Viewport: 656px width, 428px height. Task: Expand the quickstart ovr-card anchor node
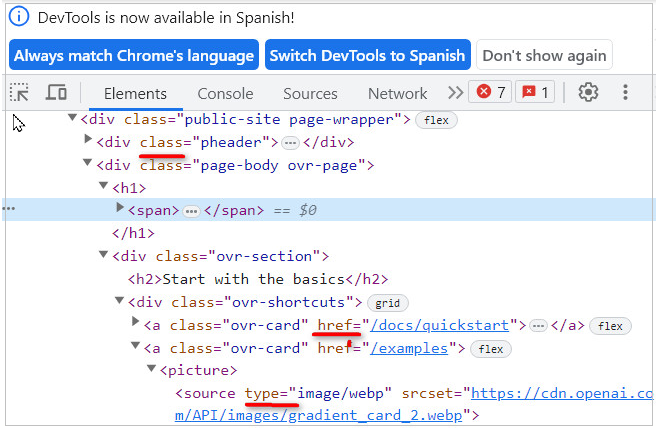coord(136,325)
